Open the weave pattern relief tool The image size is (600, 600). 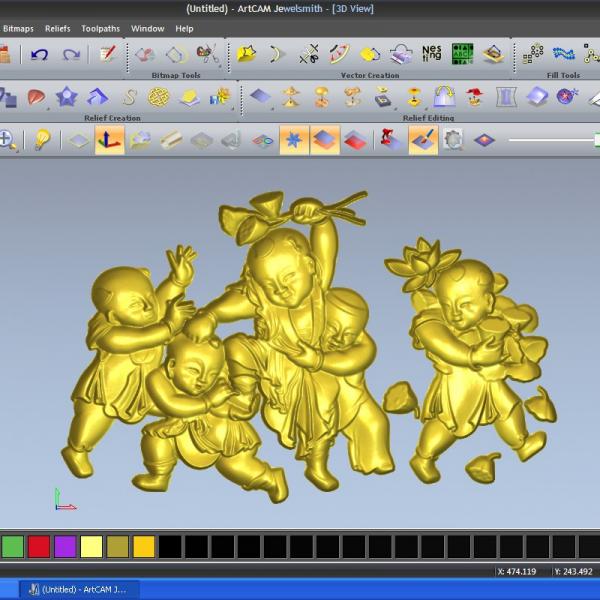[x=159, y=97]
